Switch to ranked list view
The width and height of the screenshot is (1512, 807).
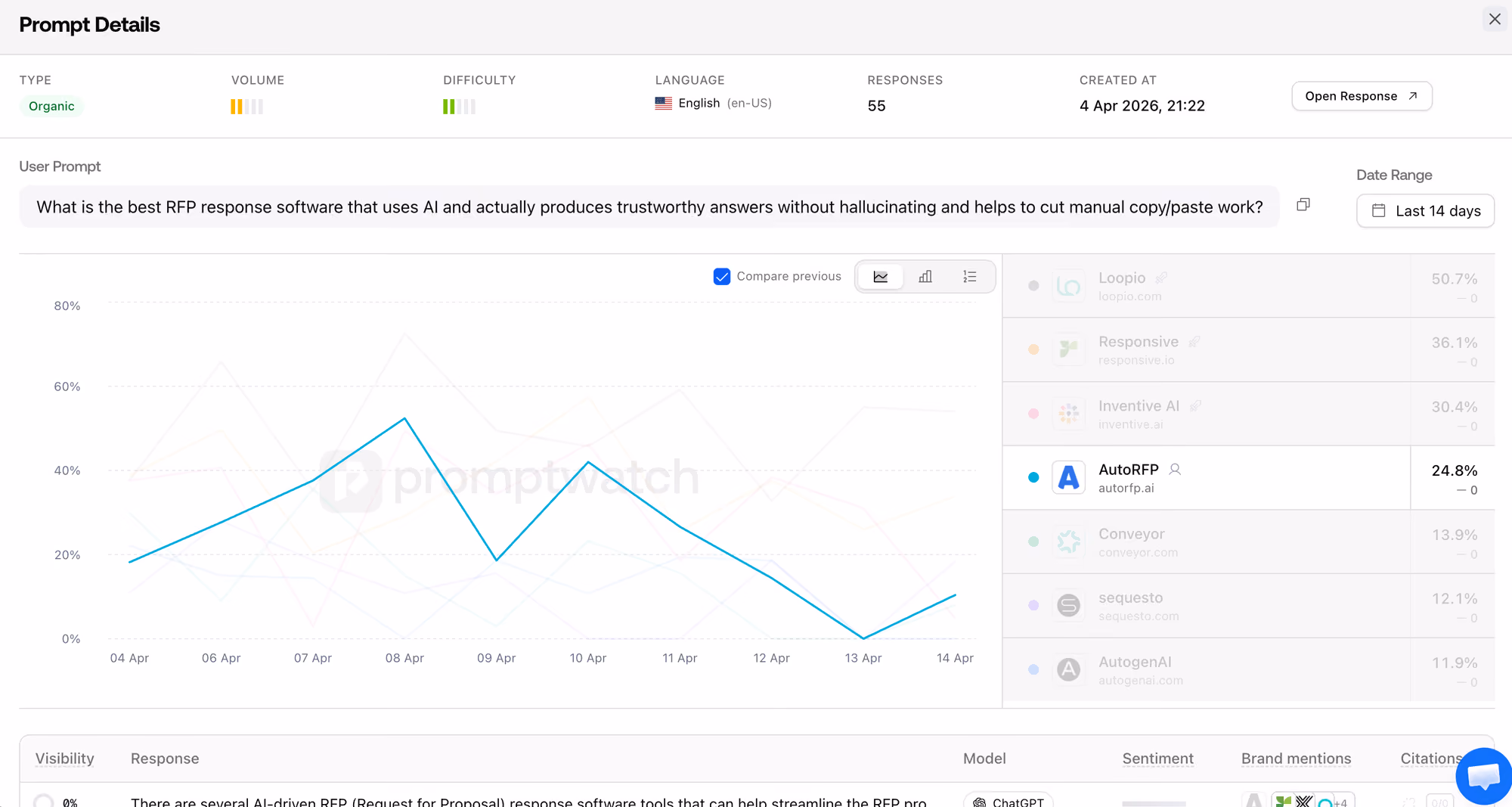tap(970, 277)
